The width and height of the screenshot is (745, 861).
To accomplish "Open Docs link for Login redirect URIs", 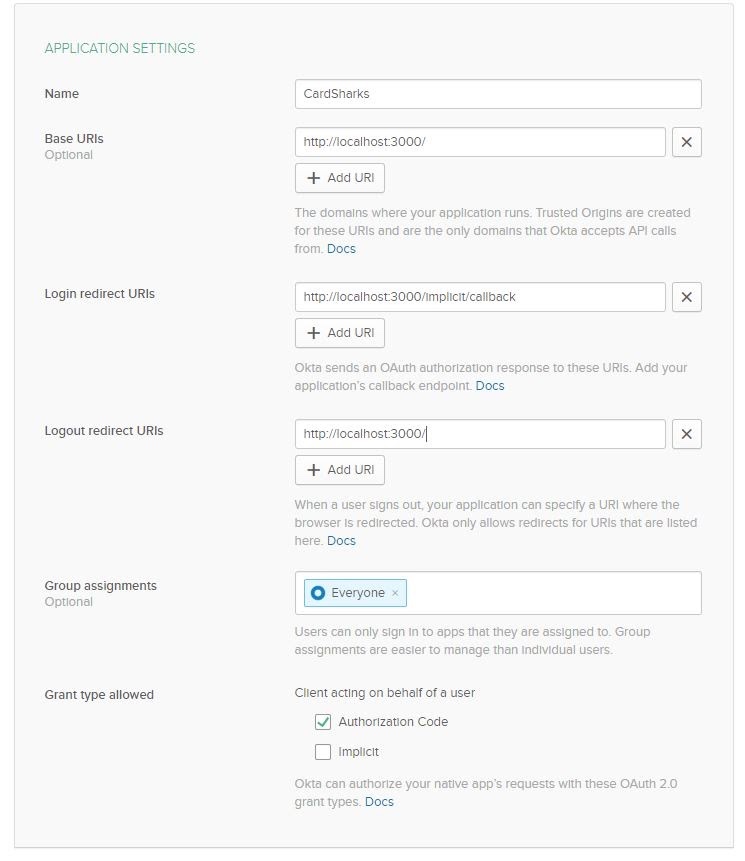I will click(490, 386).
